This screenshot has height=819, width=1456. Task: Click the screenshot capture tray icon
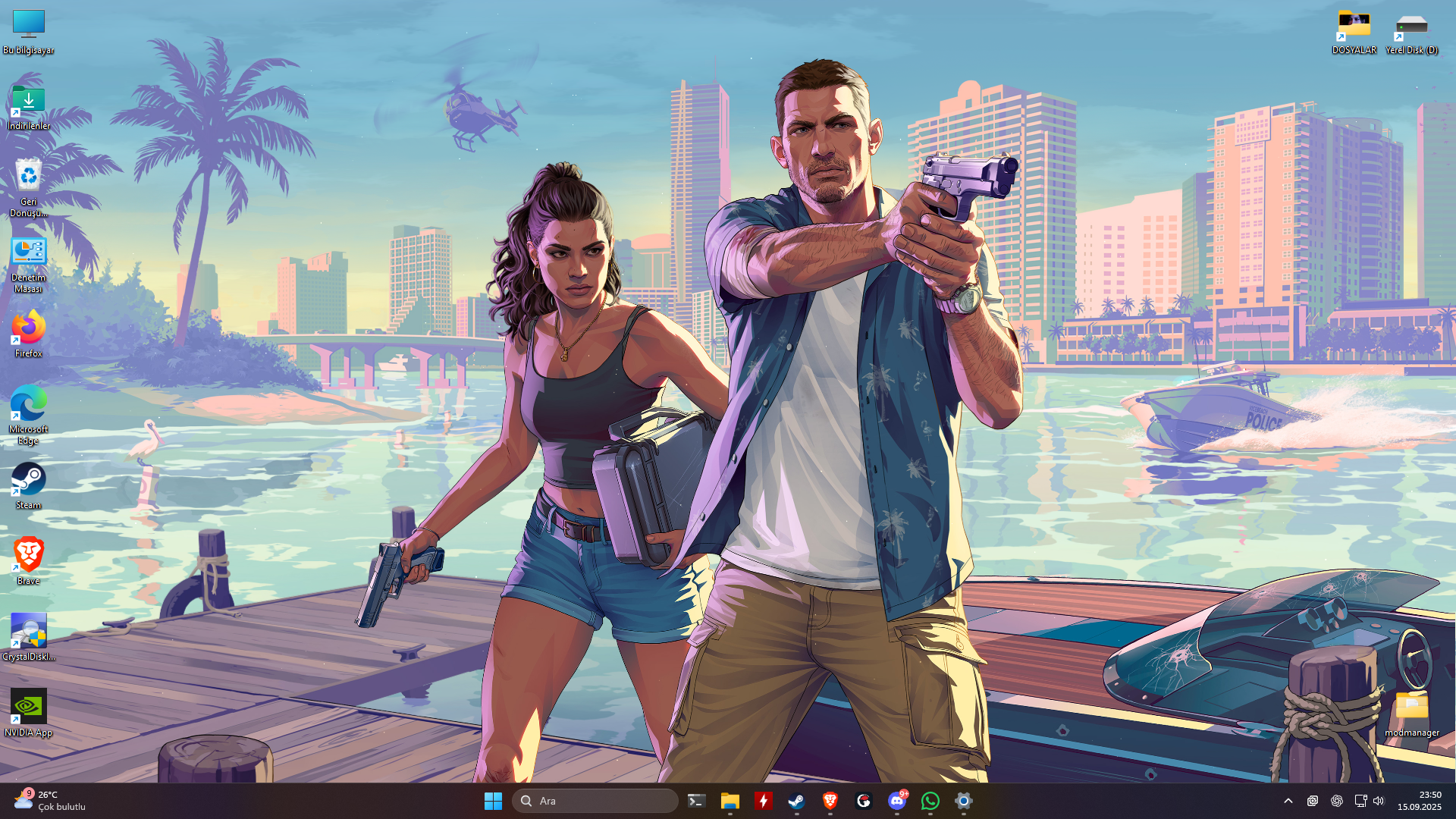[x=1313, y=801]
